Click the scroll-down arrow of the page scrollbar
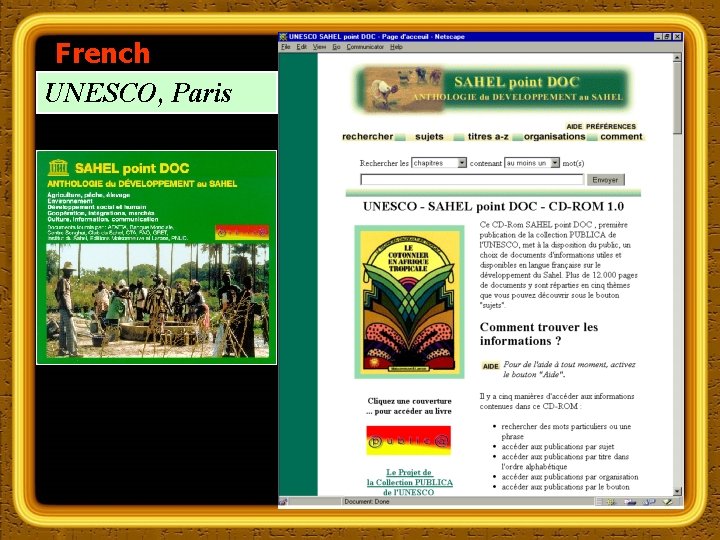The image size is (720, 540). (x=677, y=491)
